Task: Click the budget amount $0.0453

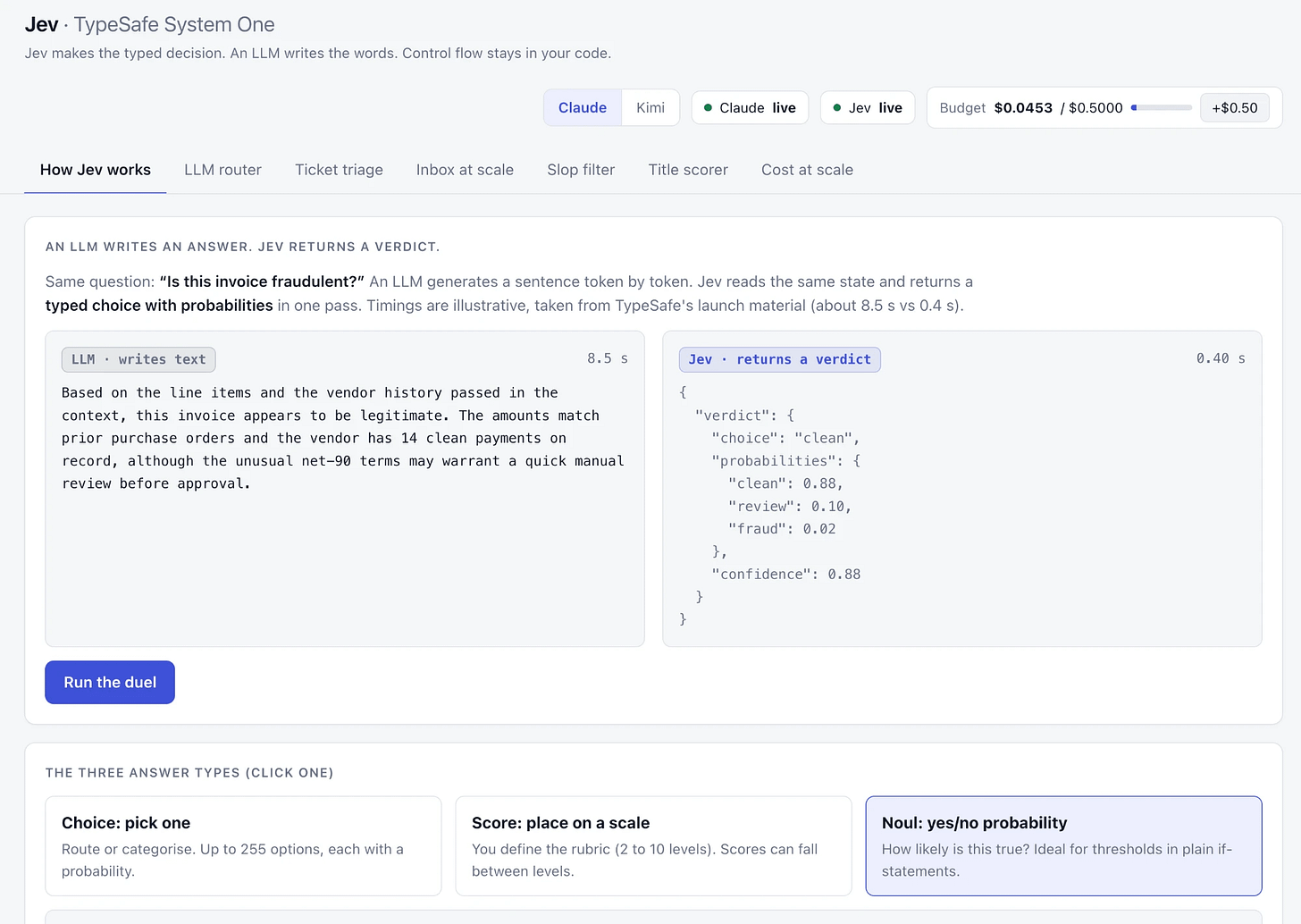Action: coord(1023,107)
